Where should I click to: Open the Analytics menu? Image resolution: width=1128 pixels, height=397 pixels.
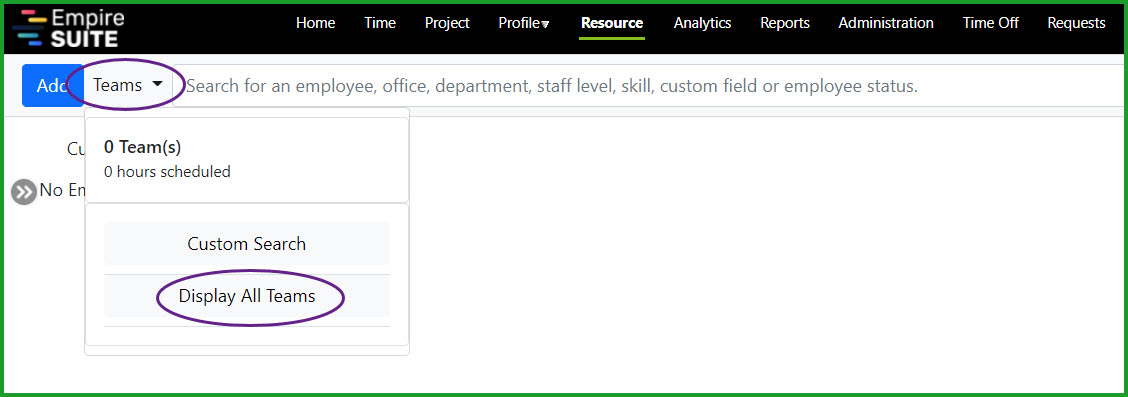(x=702, y=23)
